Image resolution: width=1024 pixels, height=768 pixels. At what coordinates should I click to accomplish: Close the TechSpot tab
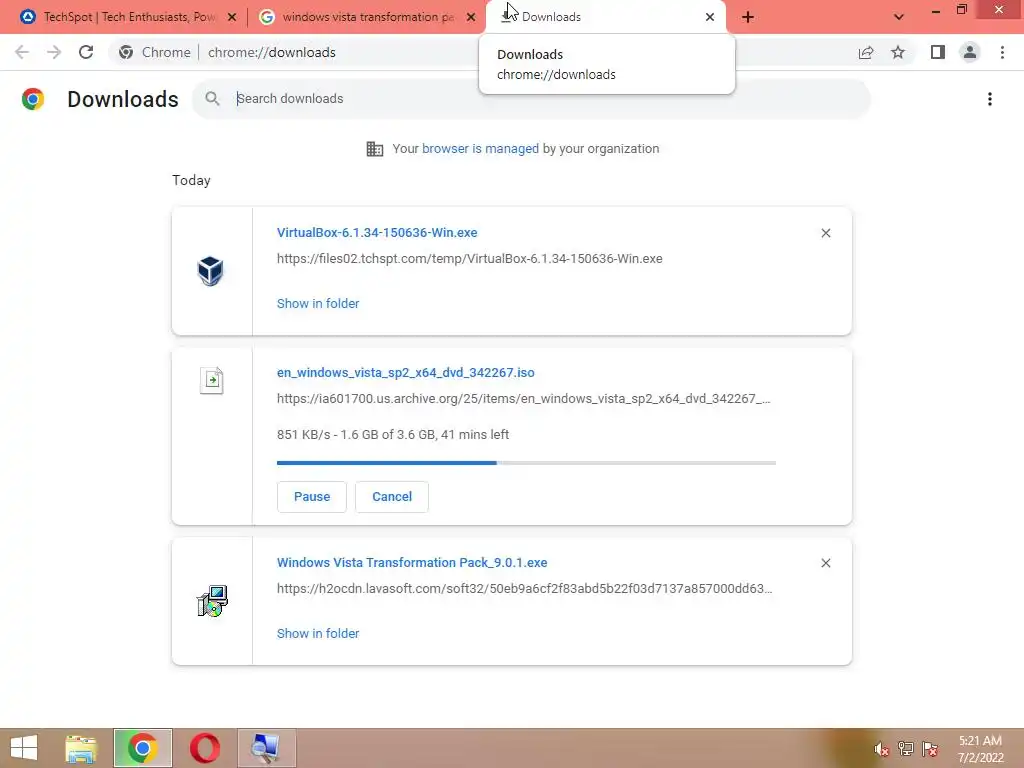click(x=232, y=17)
